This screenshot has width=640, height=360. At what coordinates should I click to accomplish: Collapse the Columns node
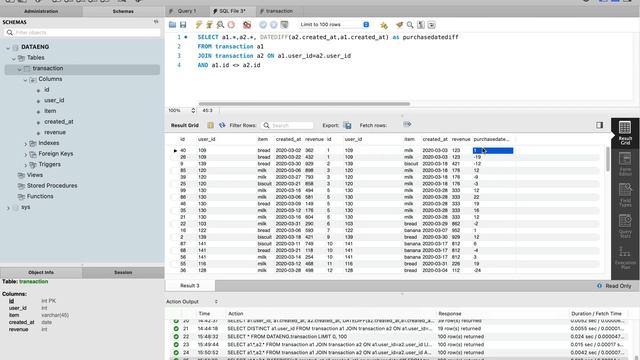25,80
